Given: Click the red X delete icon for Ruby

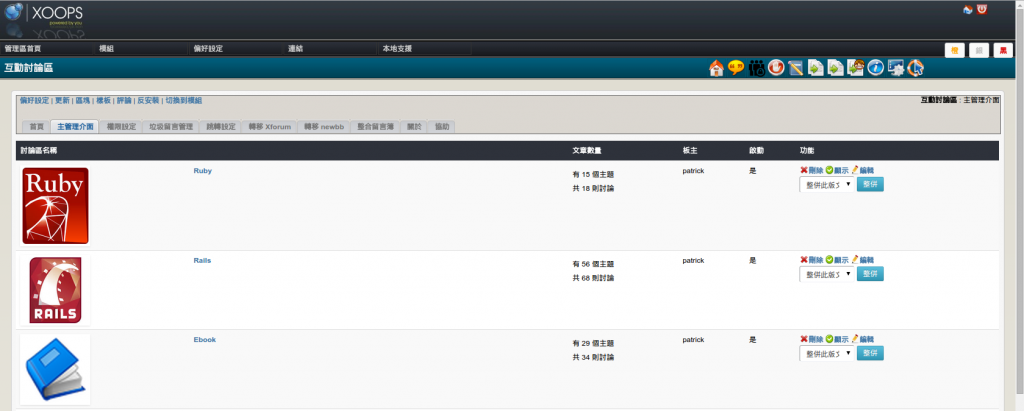Looking at the screenshot, I should (804, 171).
